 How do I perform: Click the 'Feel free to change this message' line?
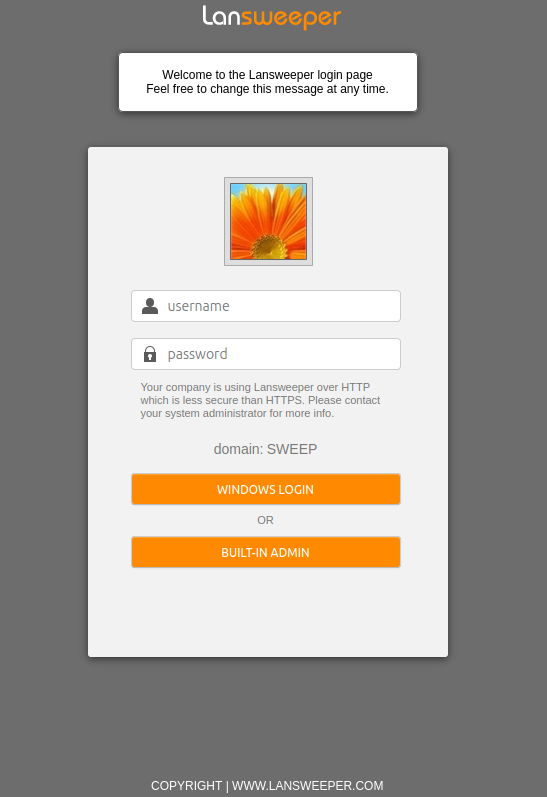(x=267, y=89)
